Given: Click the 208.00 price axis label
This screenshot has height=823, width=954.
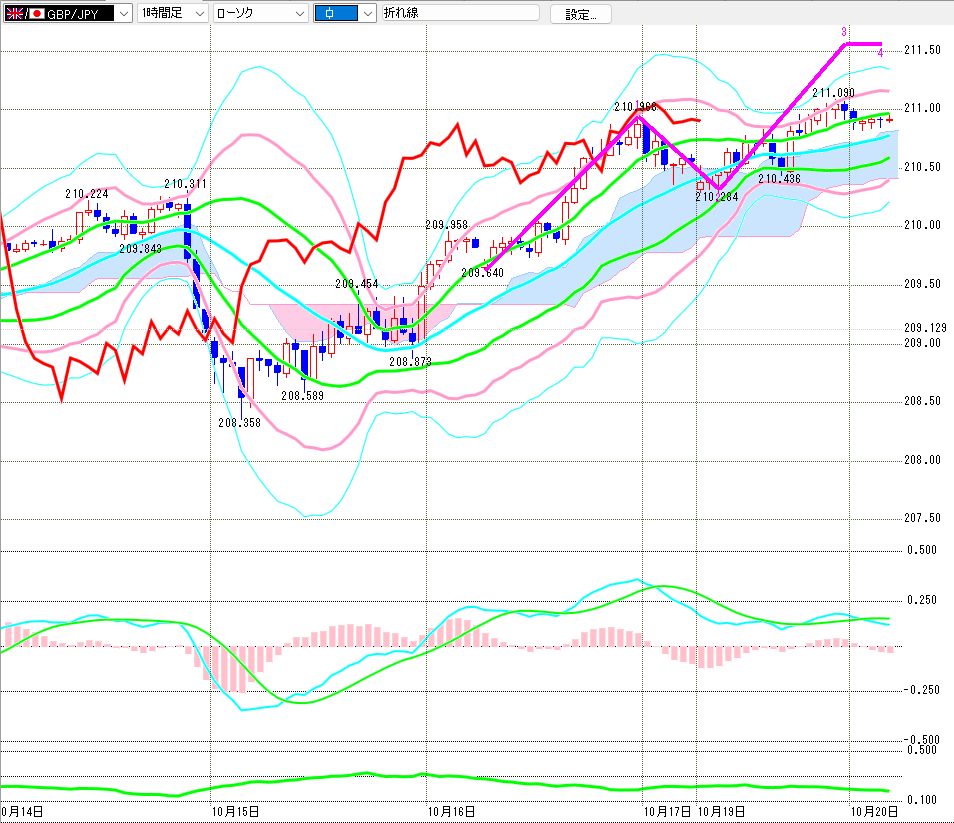Looking at the screenshot, I should (922, 460).
